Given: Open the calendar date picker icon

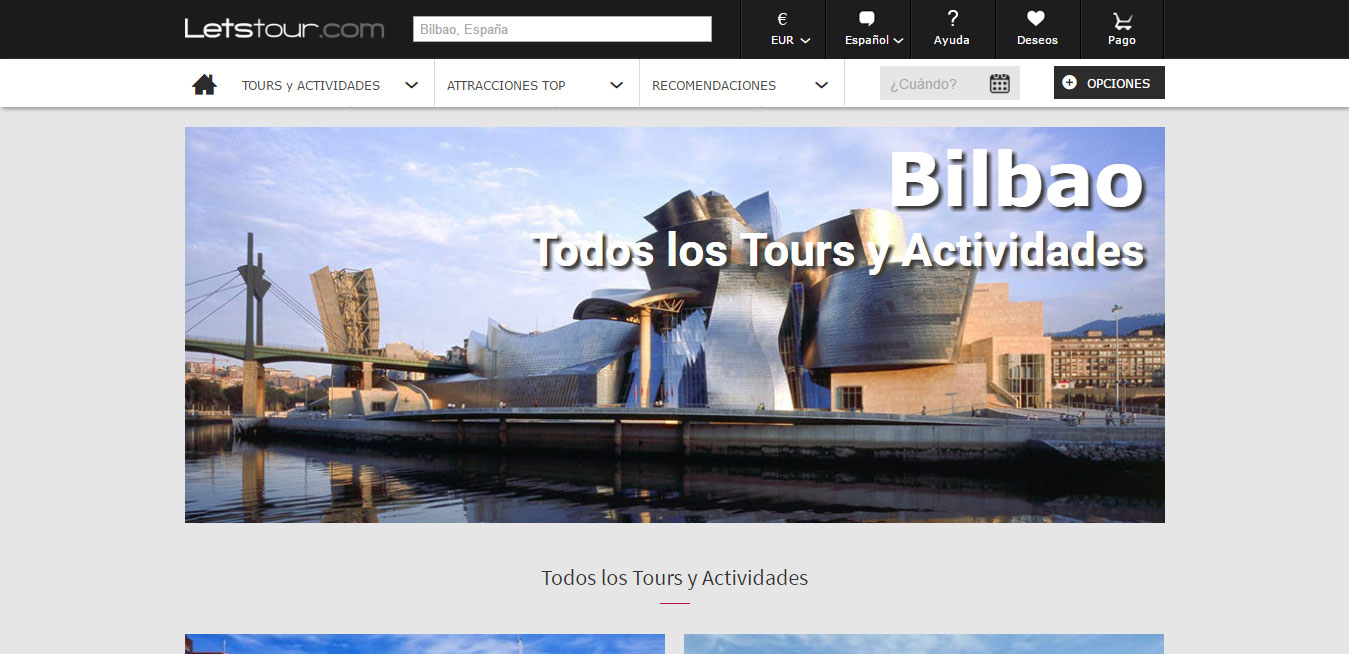Looking at the screenshot, I should (x=1000, y=84).
